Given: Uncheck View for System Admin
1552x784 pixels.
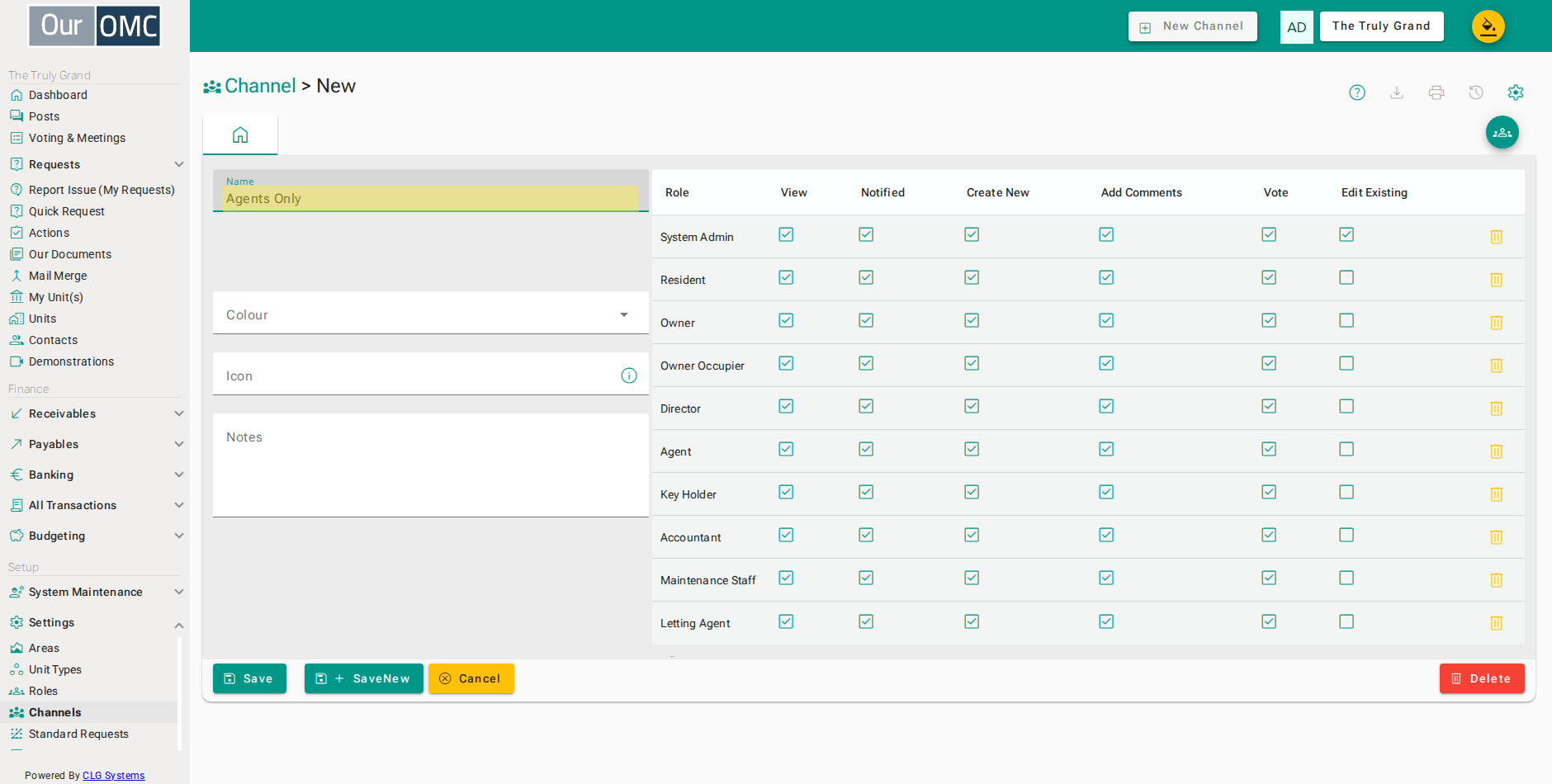Looking at the screenshot, I should click(786, 234).
